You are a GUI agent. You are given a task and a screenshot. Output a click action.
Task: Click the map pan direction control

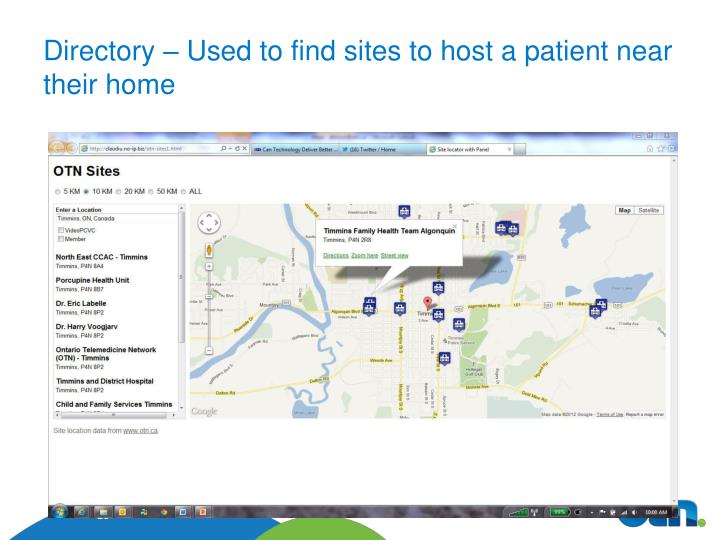pyautogui.click(x=209, y=223)
